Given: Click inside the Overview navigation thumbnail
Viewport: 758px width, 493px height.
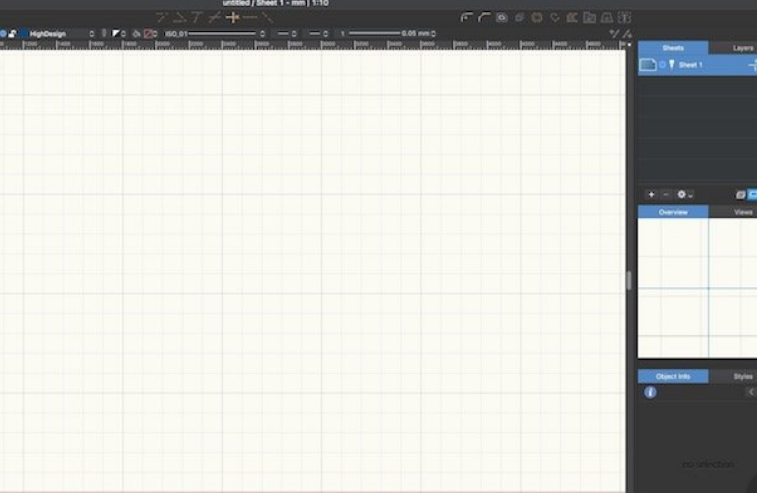Looking at the screenshot, I should pos(697,288).
